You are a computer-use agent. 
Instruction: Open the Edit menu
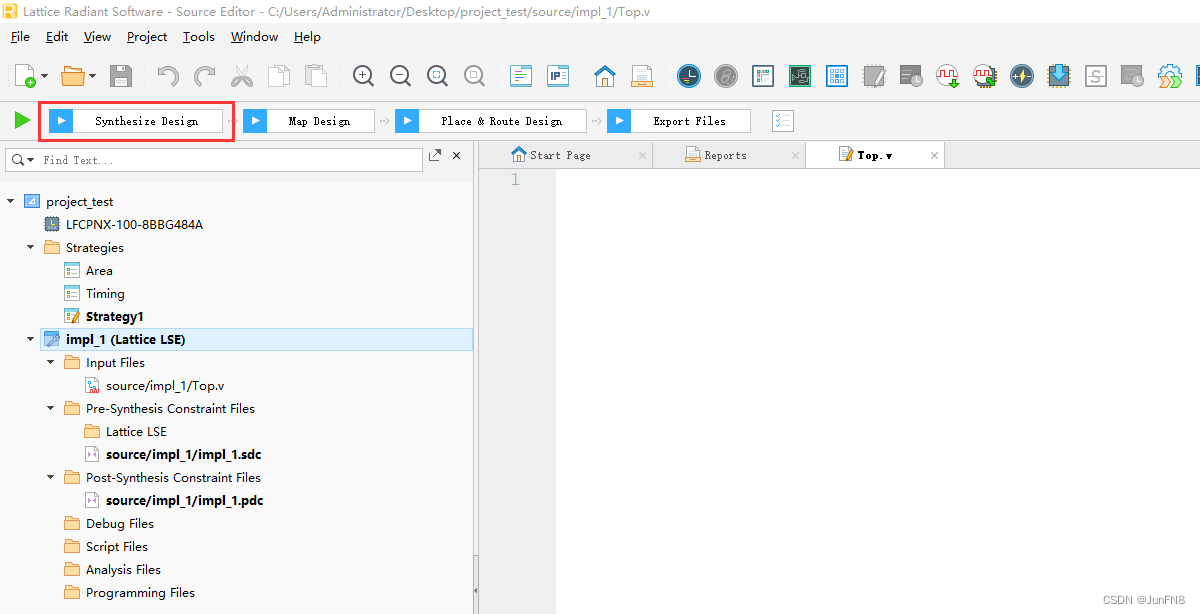(57, 37)
